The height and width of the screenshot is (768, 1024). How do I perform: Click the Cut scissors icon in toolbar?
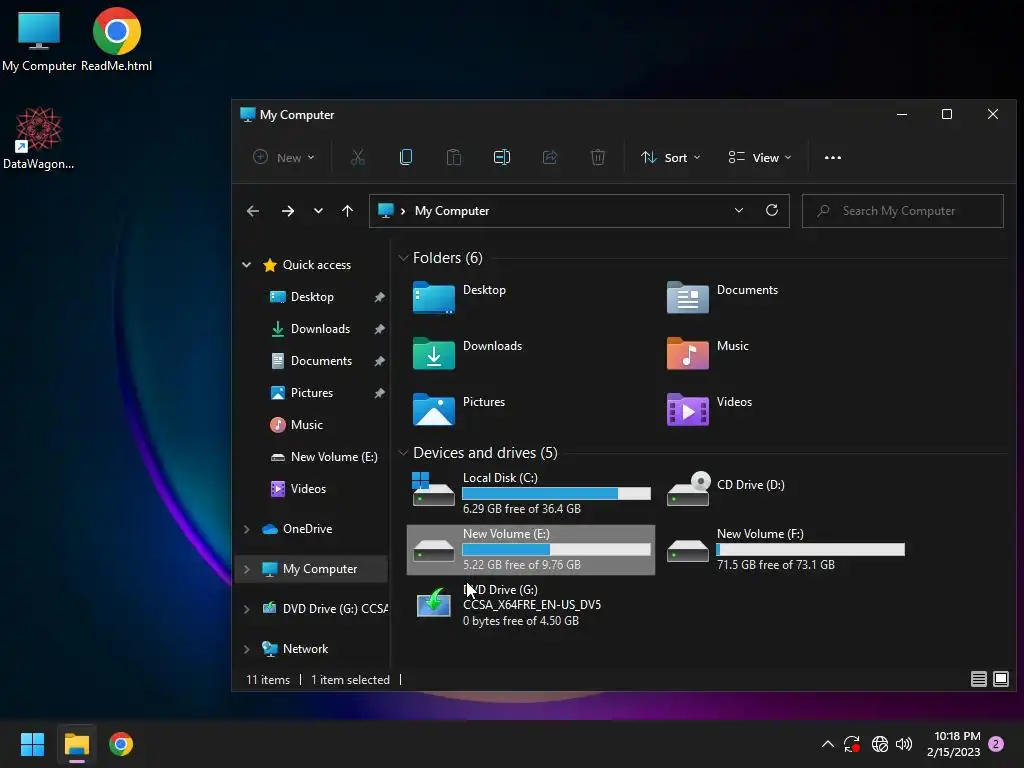pyautogui.click(x=357, y=157)
